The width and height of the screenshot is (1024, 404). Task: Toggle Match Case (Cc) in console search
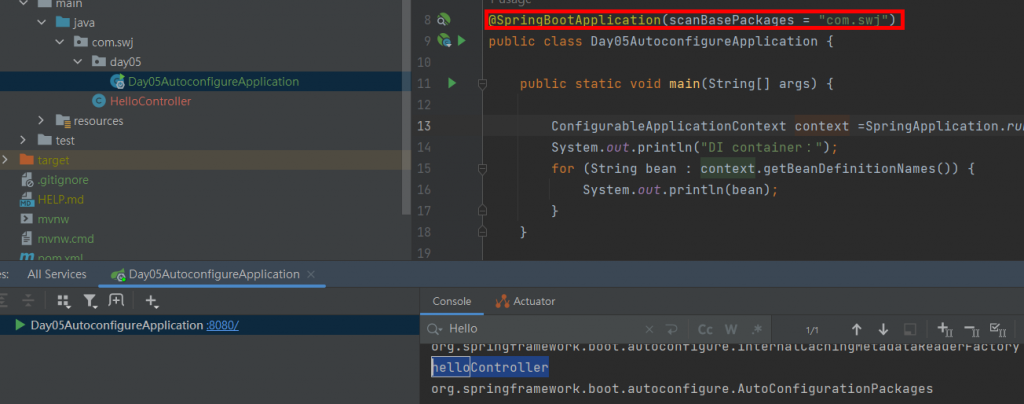(x=705, y=329)
